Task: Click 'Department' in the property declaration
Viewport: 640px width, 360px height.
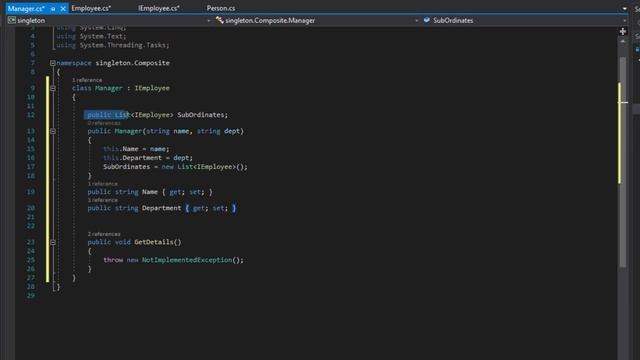Action: pyautogui.click(x=162, y=208)
